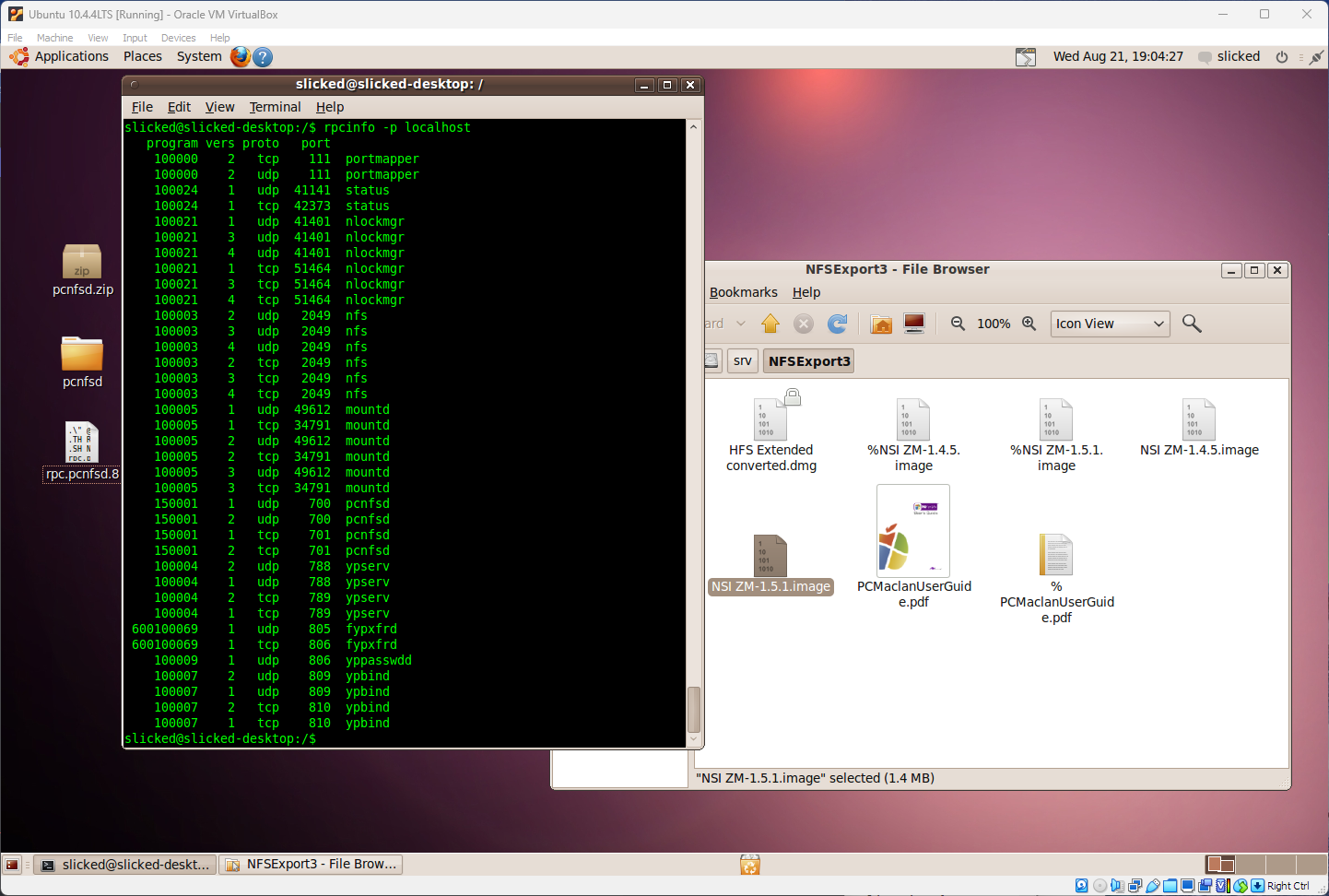Click VirtualBox mouse integration status icon
Image resolution: width=1329 pixels, height=896 pixels.
tap(1241, 886)
